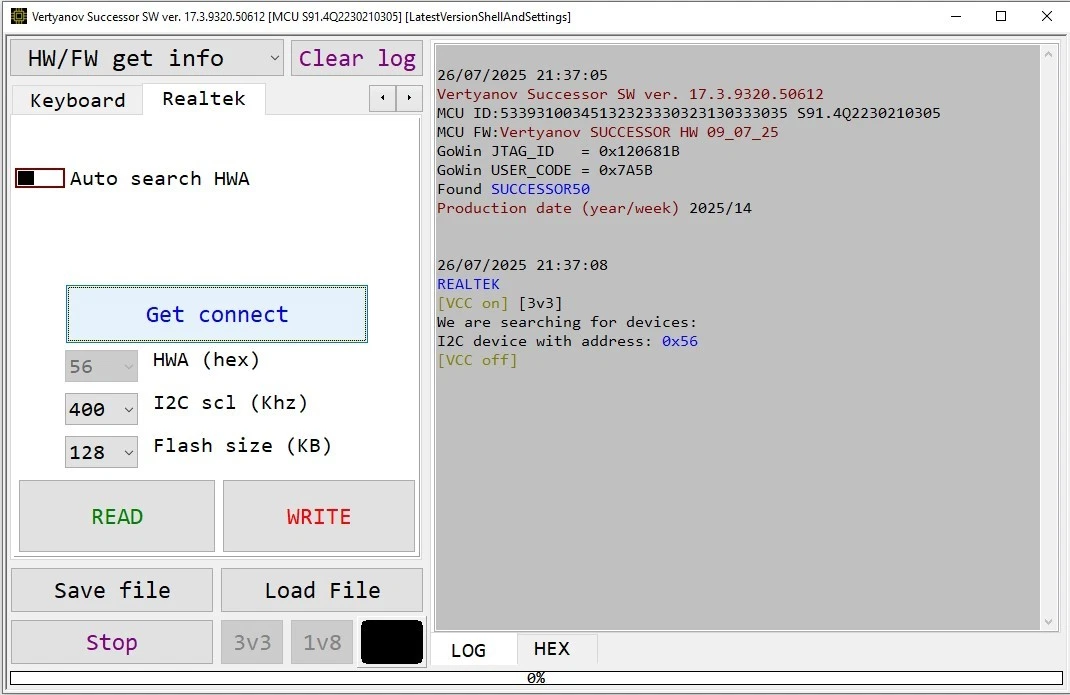Switch to the HEX tab

551,649
